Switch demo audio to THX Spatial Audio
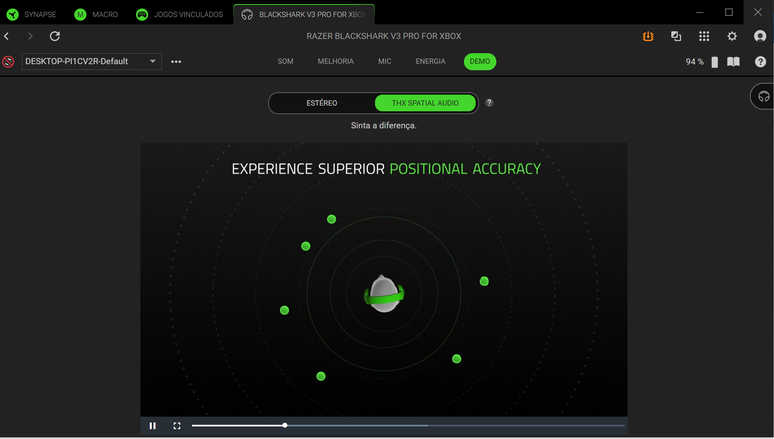This screenshot has width=774, height=439. 425,103
